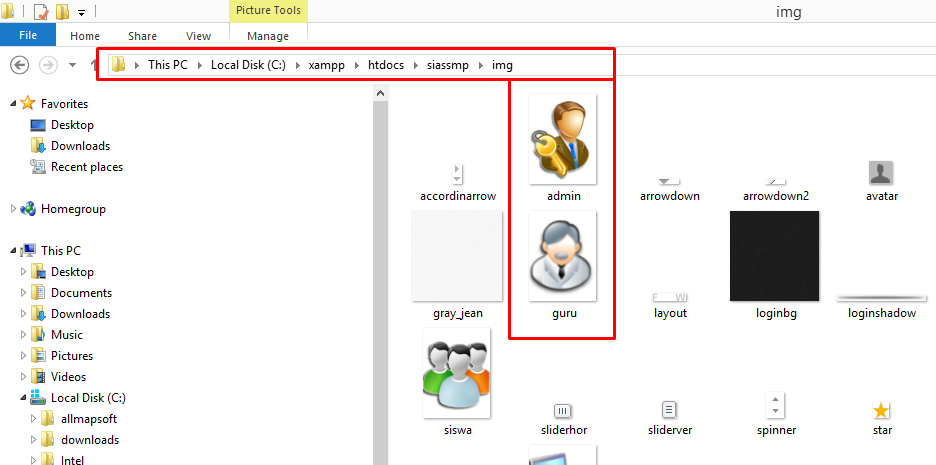Select the sliderver image file
Viewport: 936px width, 465px height.
(669, 419)
